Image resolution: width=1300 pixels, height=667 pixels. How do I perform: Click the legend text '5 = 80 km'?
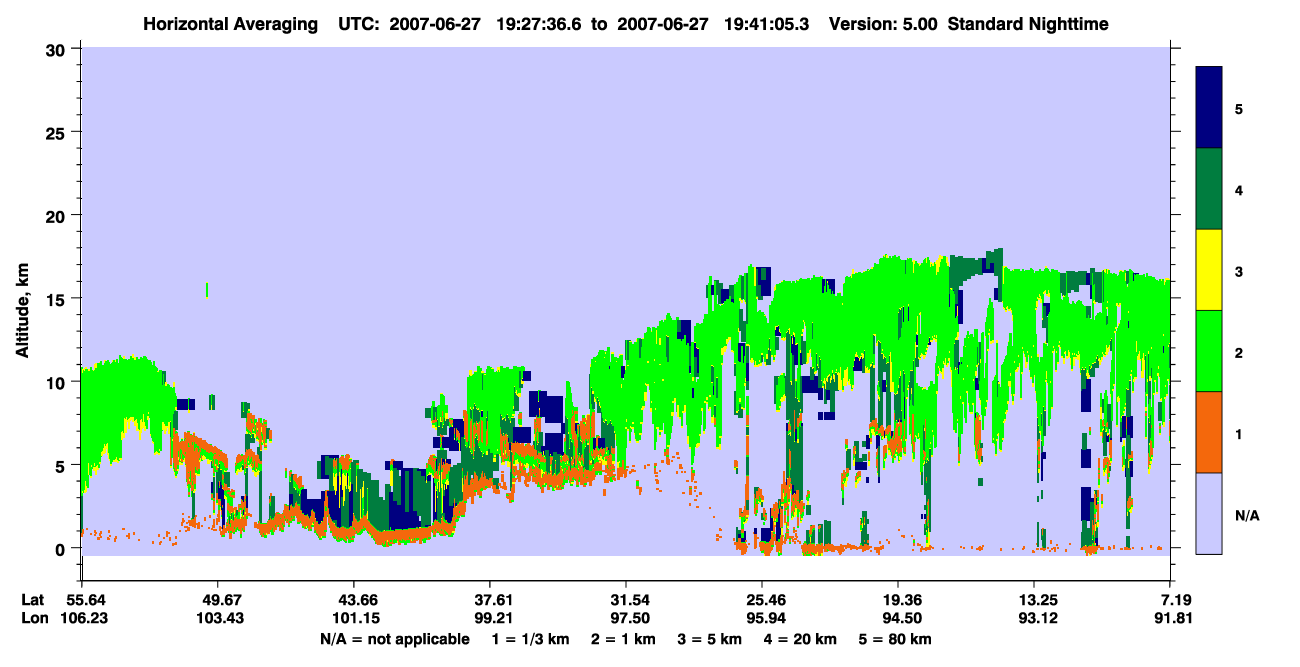896,639
